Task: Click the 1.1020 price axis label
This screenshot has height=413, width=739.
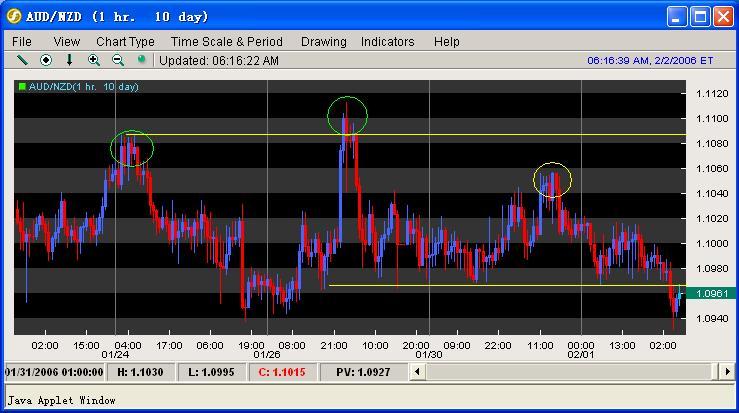Action: [712, 218]
